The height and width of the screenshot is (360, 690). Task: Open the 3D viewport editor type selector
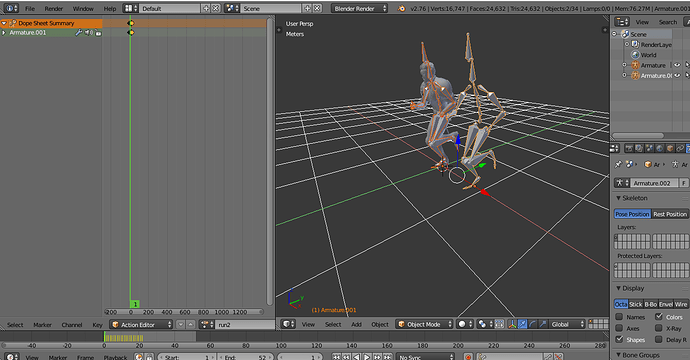(288, 324)
